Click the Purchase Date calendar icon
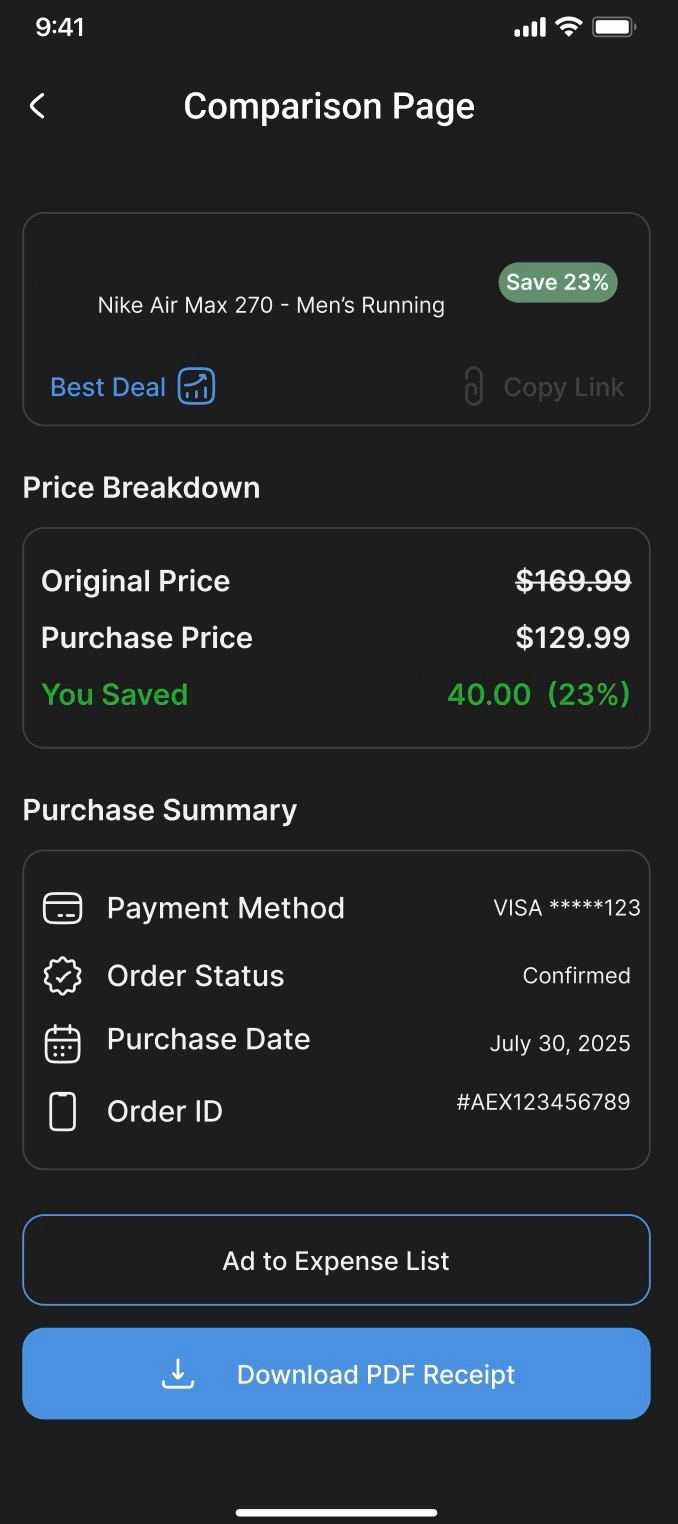 click(x=62, y=1043)
